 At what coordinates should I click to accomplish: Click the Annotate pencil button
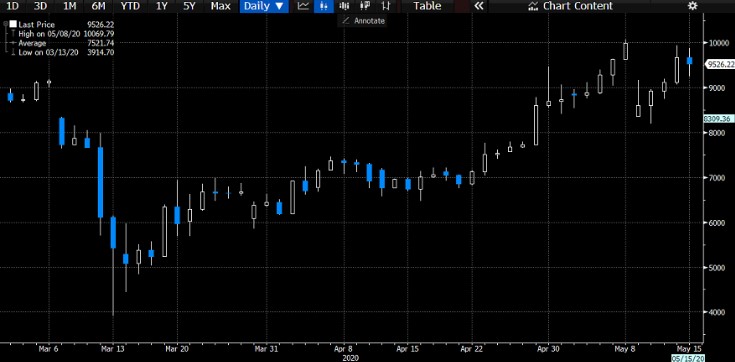pos(363,21)
